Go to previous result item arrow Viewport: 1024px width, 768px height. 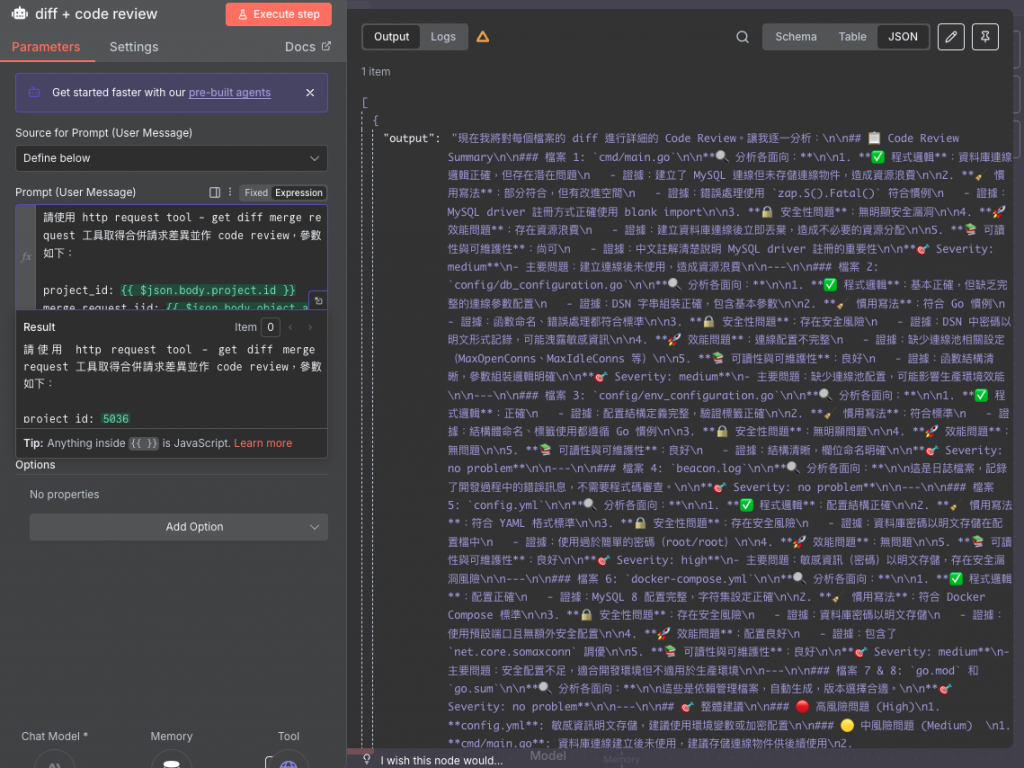(291, 327)
